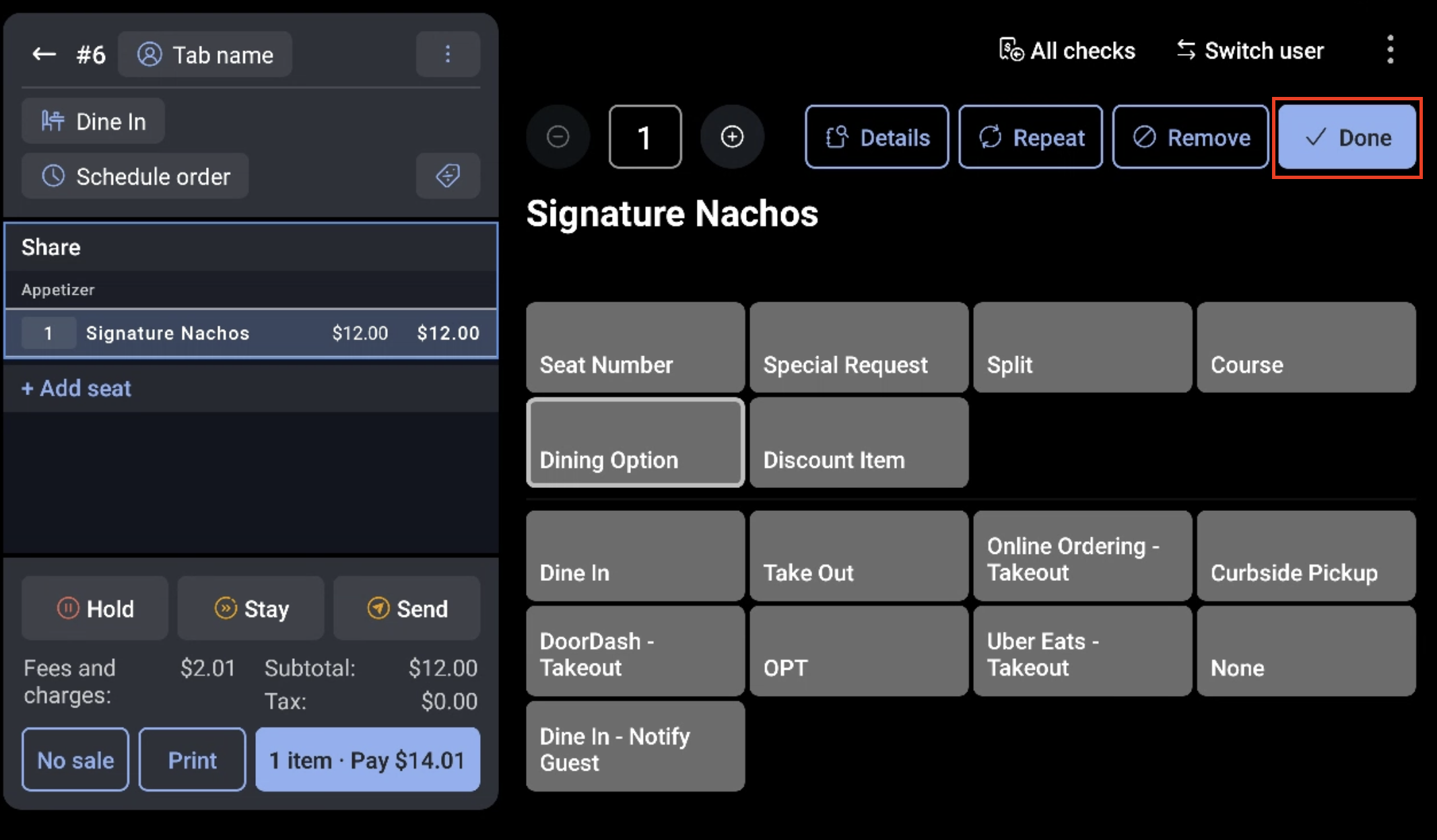This screenshot has width=1437, height=840.
Task: Switch user from the top bar
Action: 1250,50
